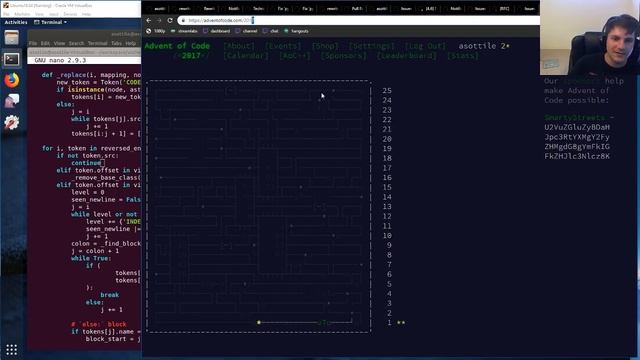Open day 5 in the calendar
Viewport: 640px width, 360px height.
[389, 284]
